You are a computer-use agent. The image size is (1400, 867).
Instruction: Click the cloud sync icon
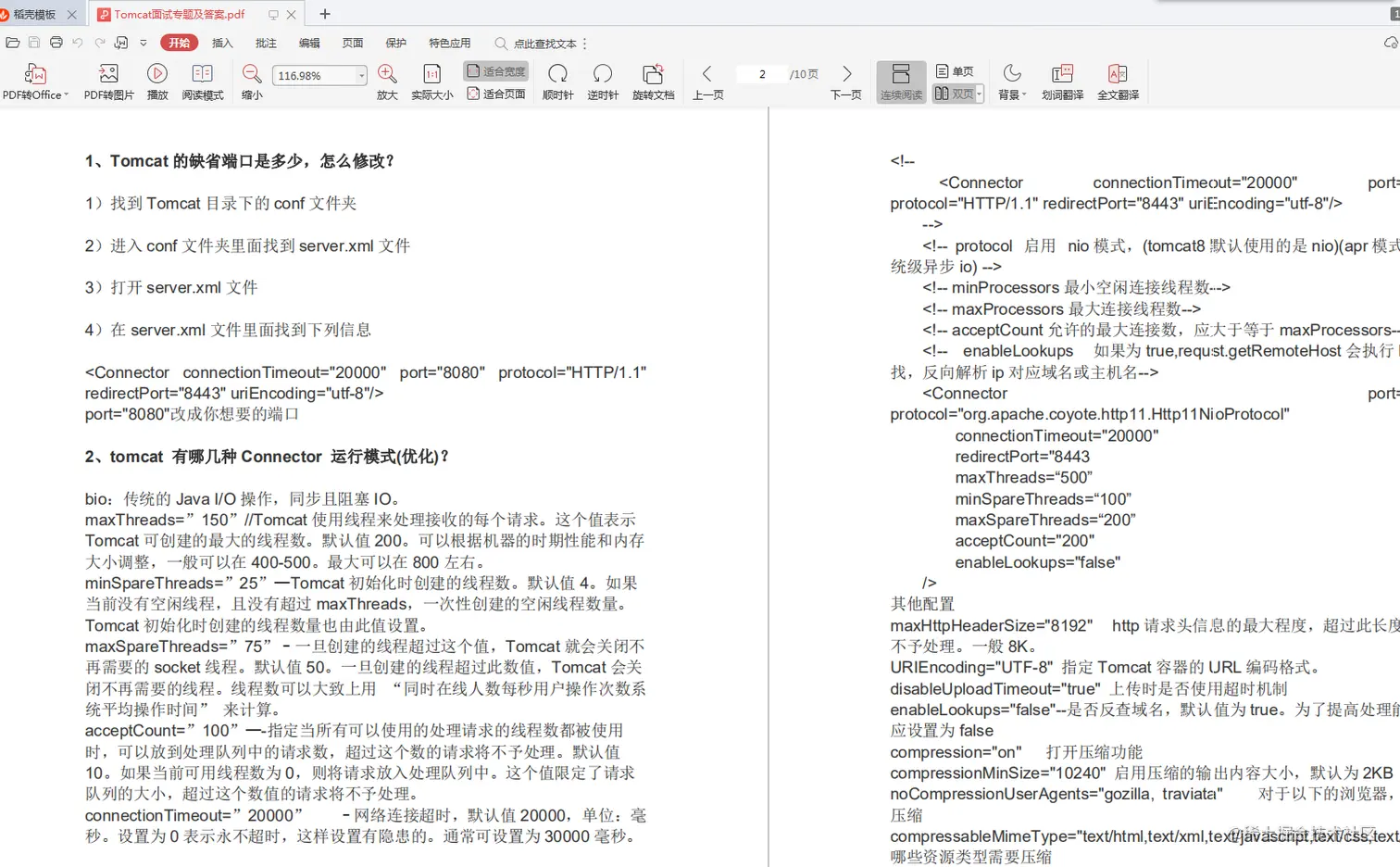(x=1391, y=43)
